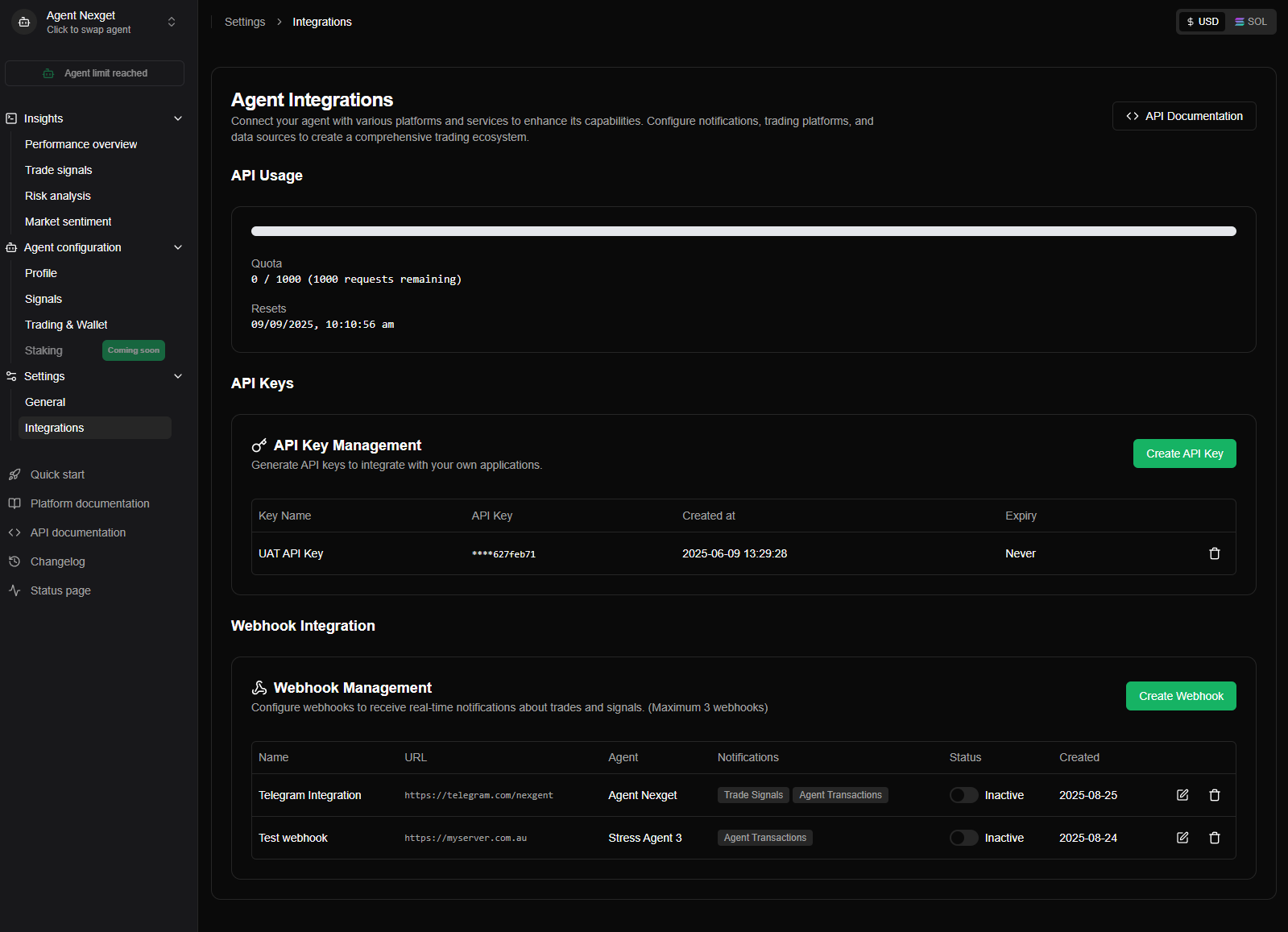Switch currency display to SOL
The width and height of the screenshot is (1288, 932).
[1251, 22]
